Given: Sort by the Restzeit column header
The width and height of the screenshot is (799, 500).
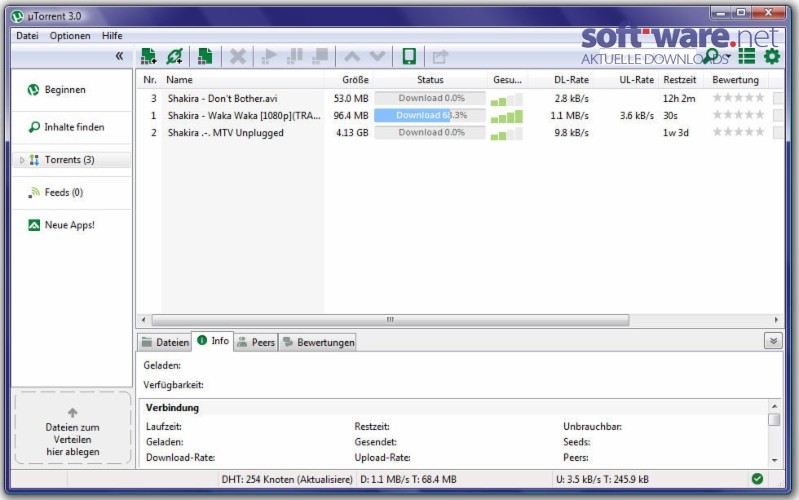Looking at the screenshot, I should tap(680, 80).
